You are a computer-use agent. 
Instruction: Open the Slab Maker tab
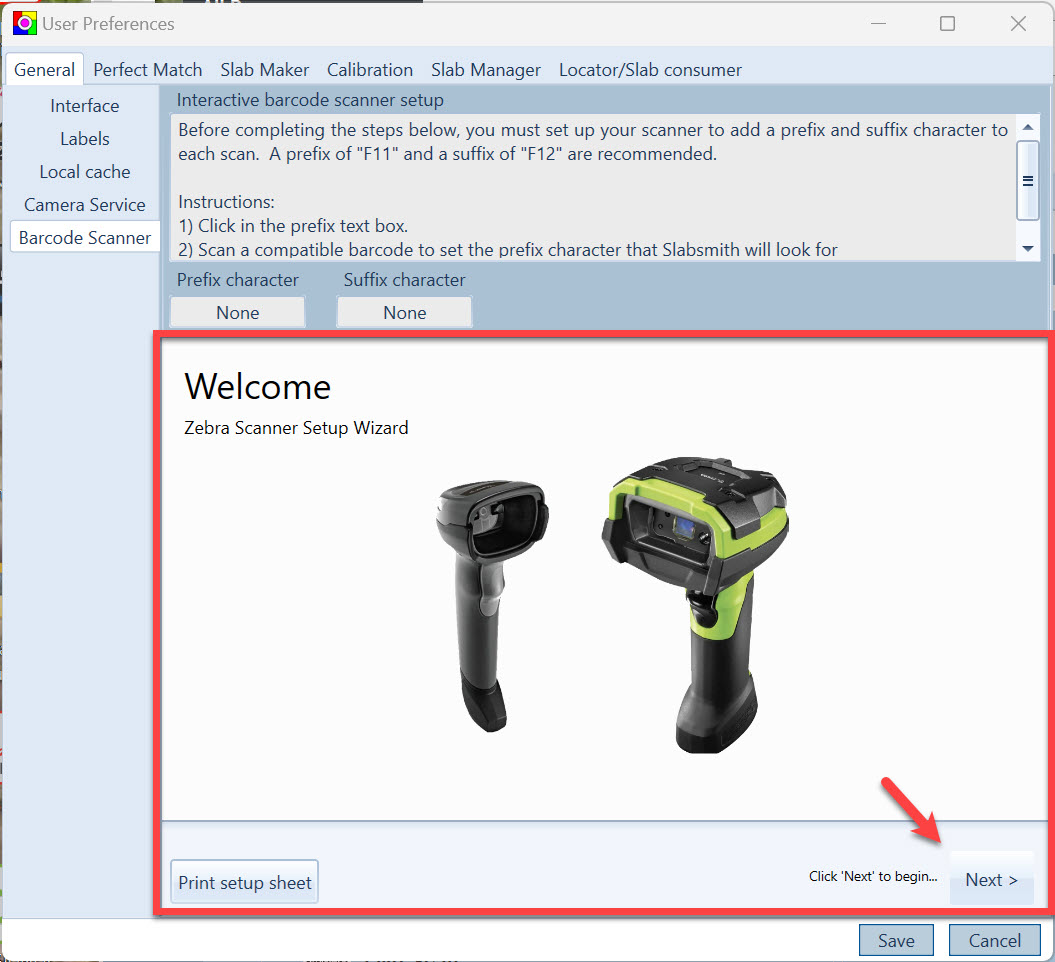264,69
